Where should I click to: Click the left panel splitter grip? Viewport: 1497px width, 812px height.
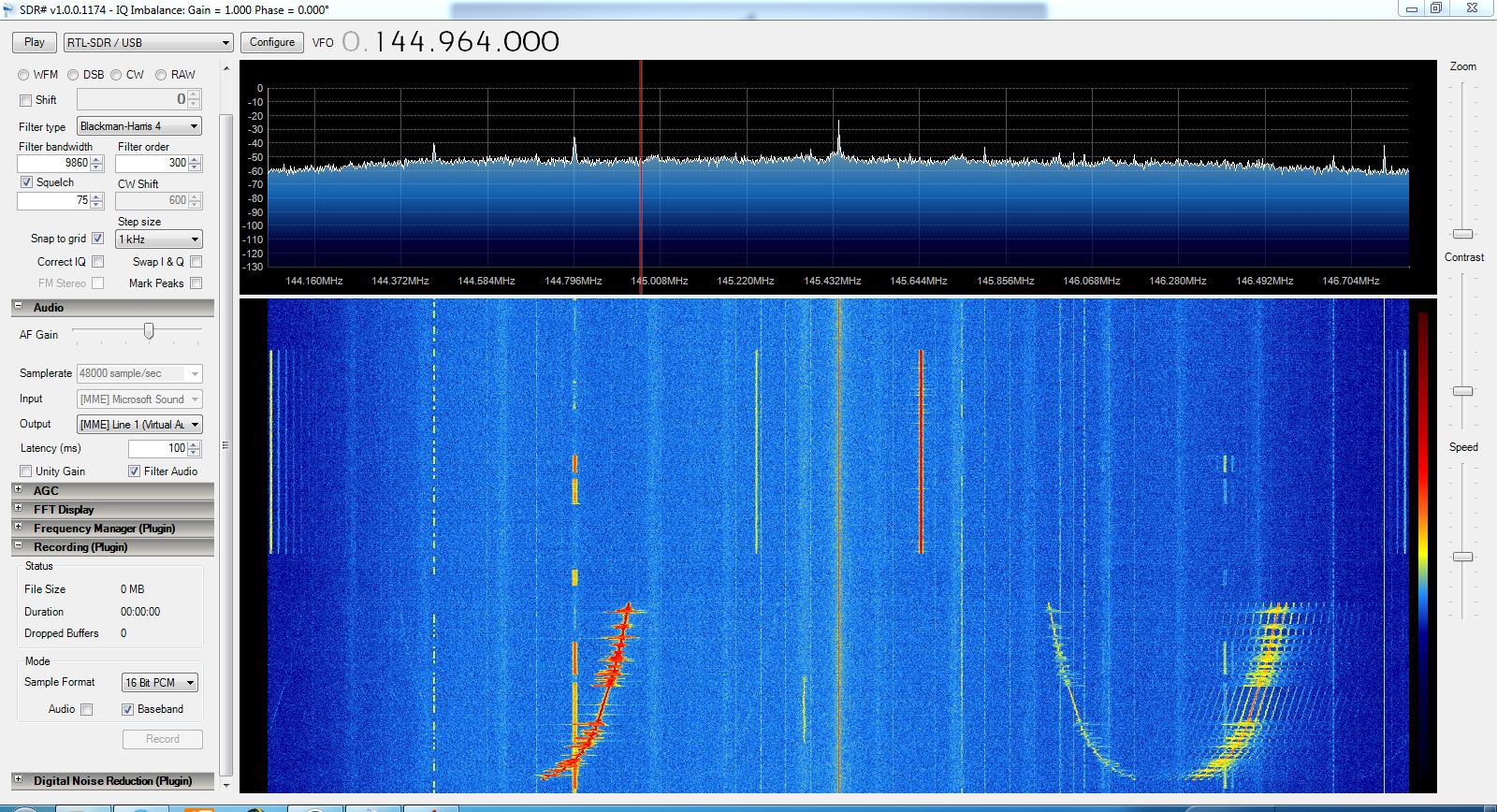click(225, 446)
